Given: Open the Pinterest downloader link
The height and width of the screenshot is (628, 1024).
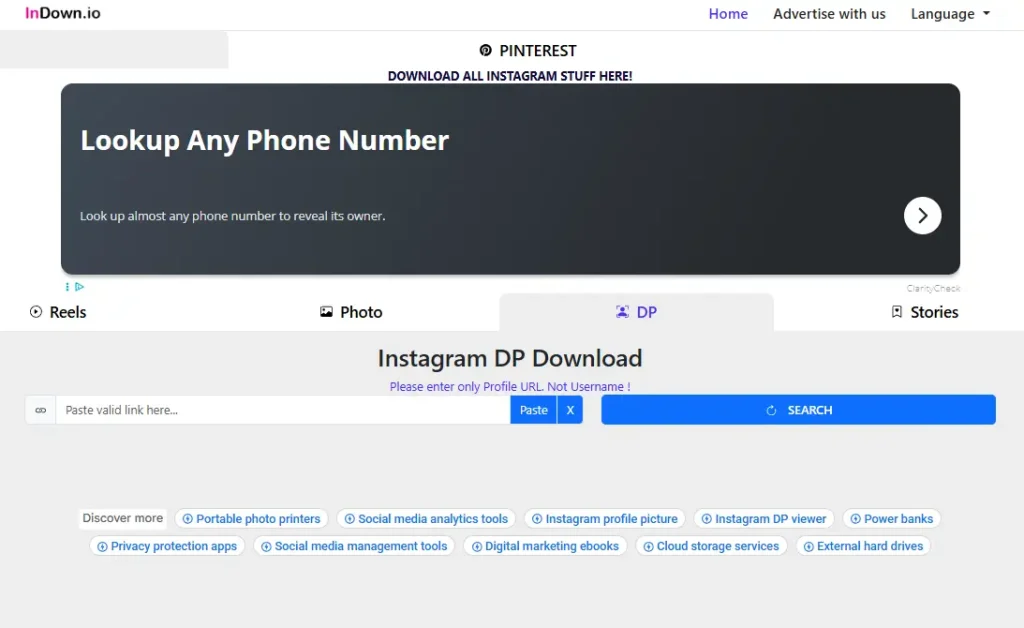Looking at the screenshot, I should pyautogui.click(x=528, y=51).
